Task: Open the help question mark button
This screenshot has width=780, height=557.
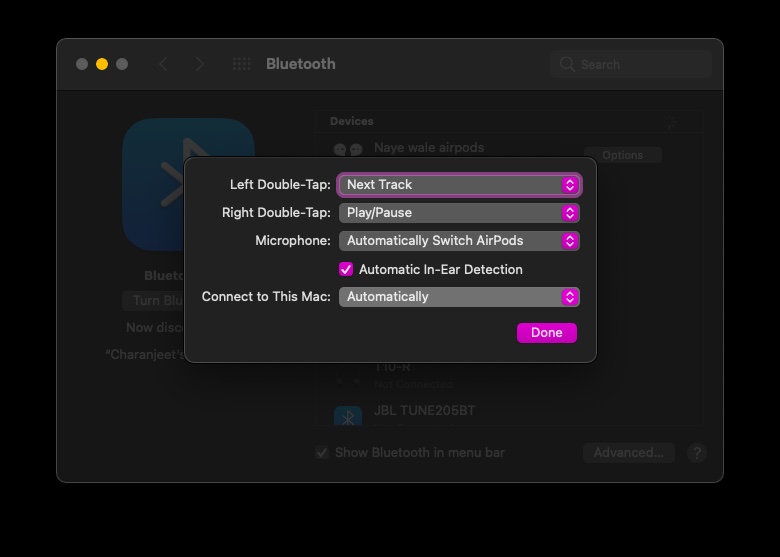Action: 696,453
